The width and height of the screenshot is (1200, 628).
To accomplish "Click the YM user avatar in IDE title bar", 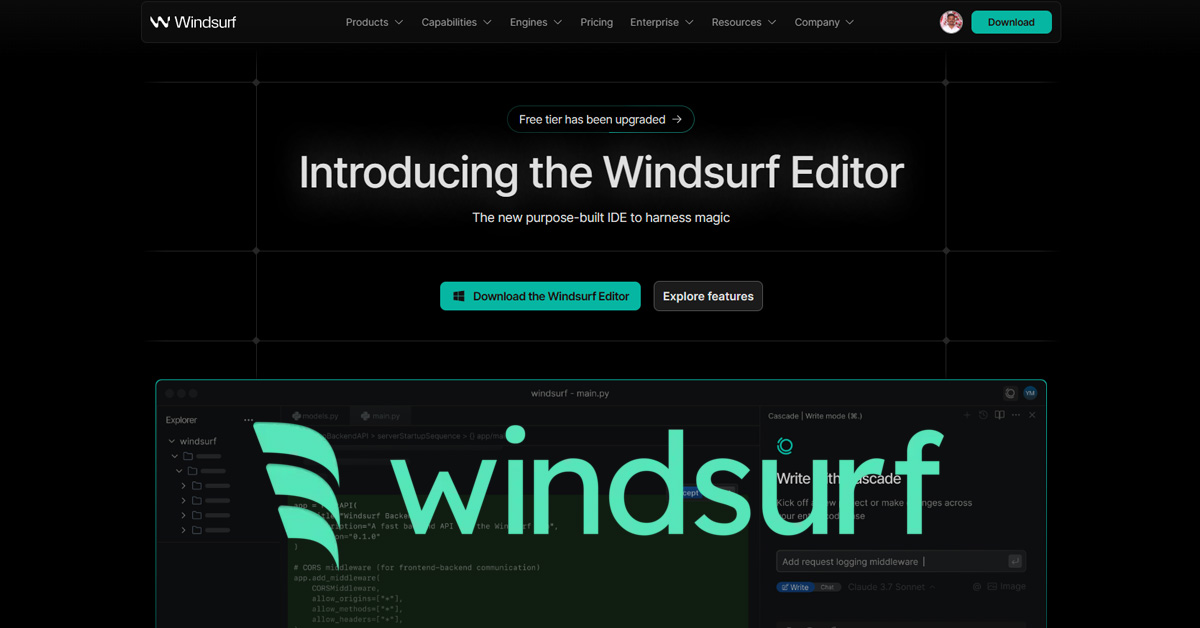I will click(1030, 393).
